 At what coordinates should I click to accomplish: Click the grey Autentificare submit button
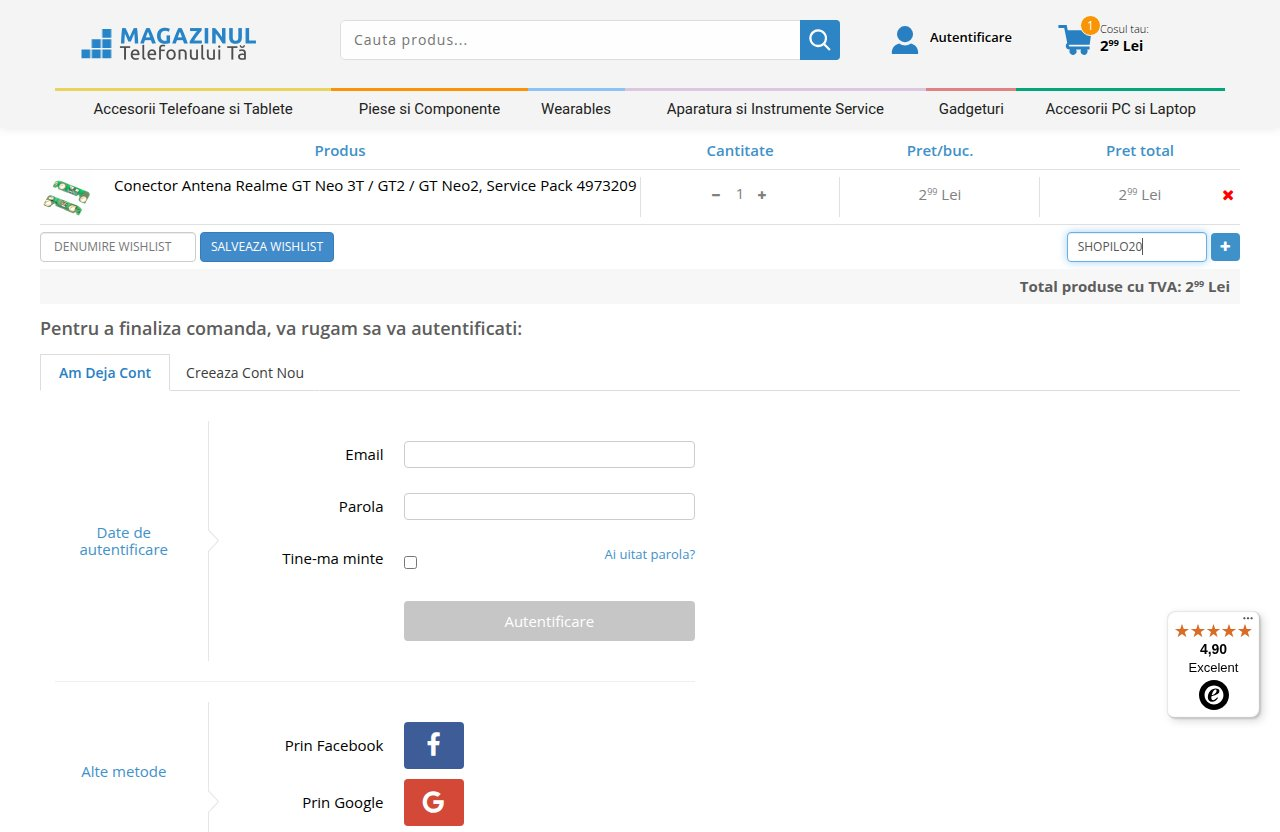(x=549, y=621)
